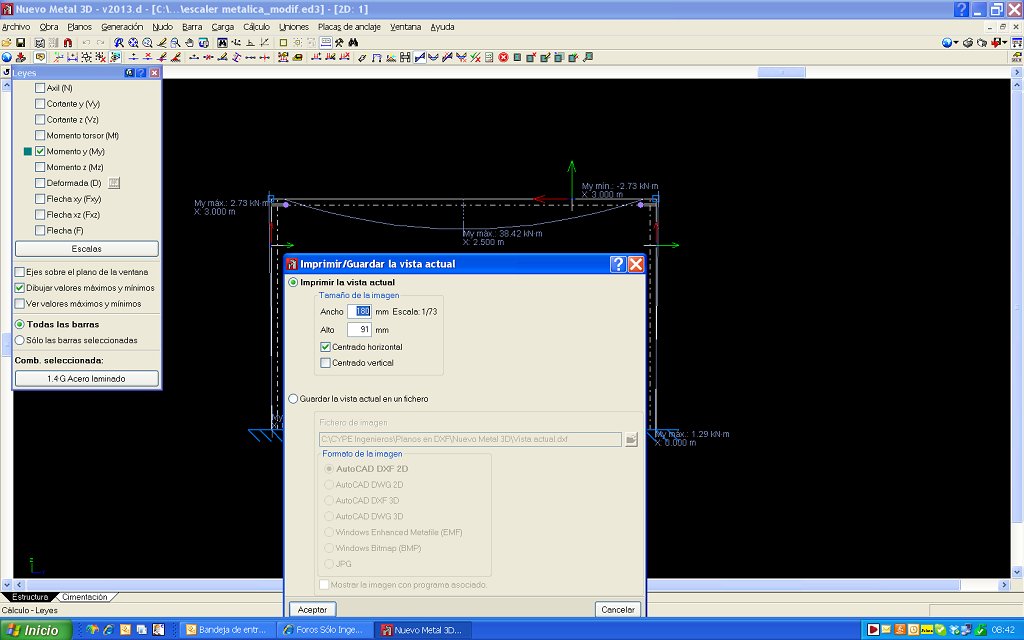Click the printer icon at top right toolbar

point(968,42)
